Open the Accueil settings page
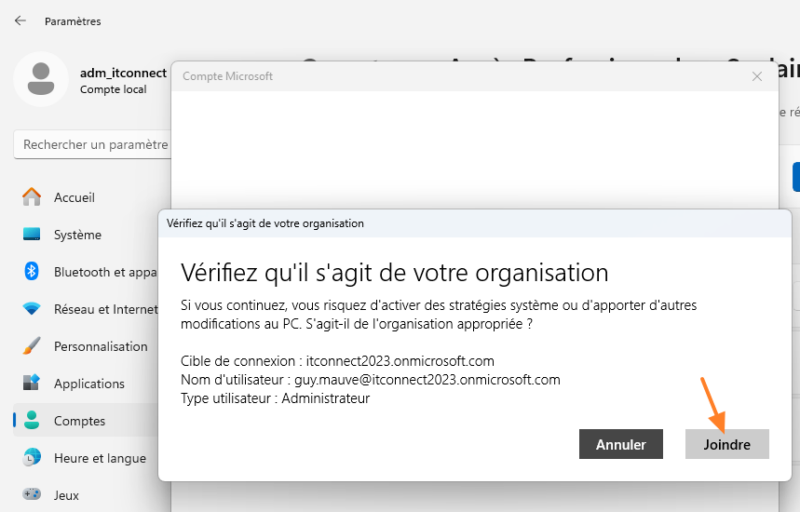Viewport: 800px width, 512px height. 74,197
